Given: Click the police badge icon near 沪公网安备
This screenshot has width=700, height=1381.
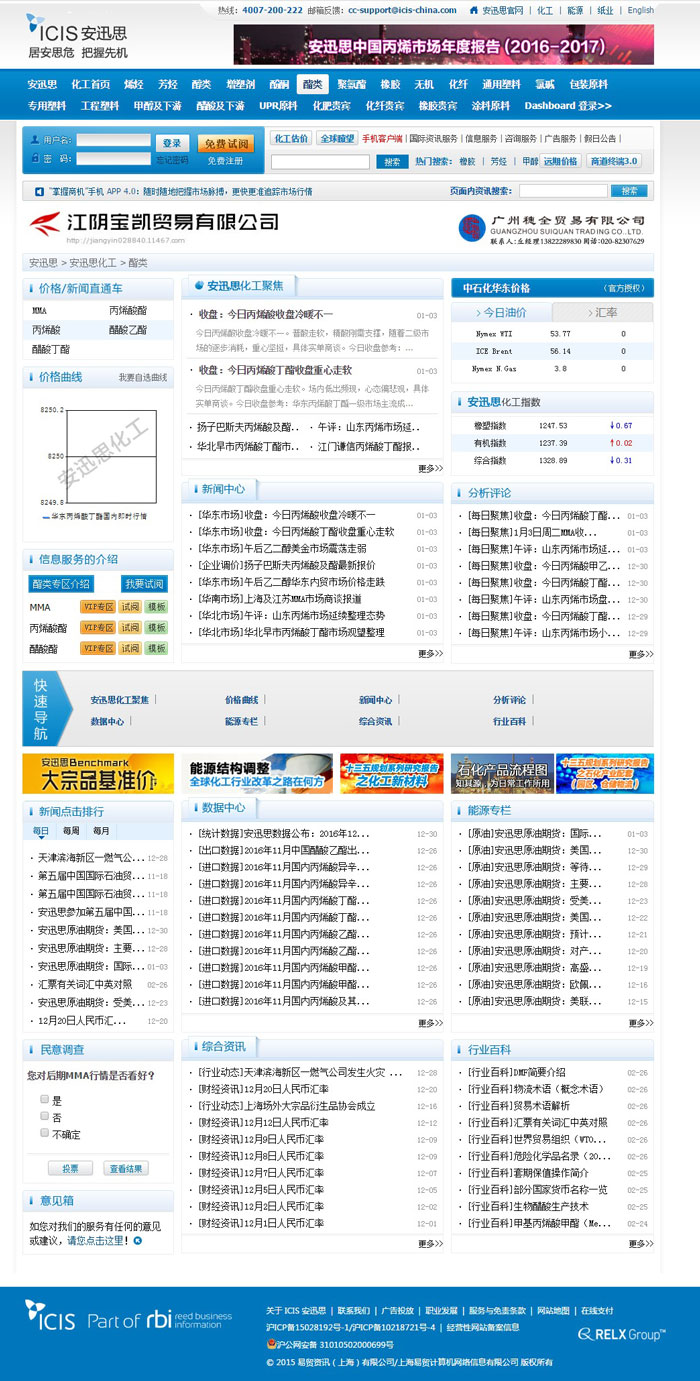Looking at the screenshot, I should 270,1345.
